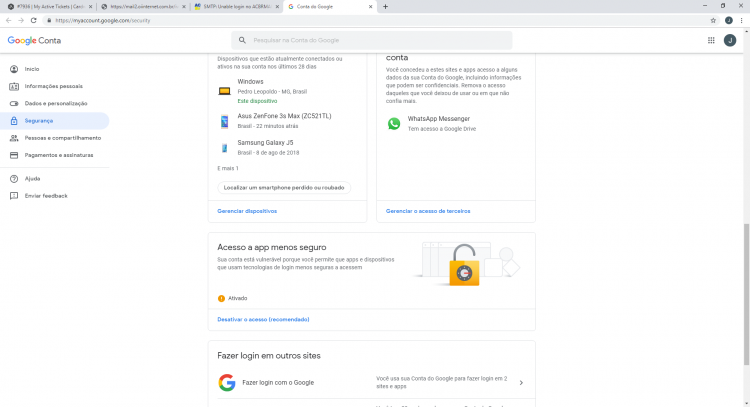The height and width of the screenshot is (407, 750).
Task: Click the Informações pessoais ID card icon
Action: (x=14, y=86)
